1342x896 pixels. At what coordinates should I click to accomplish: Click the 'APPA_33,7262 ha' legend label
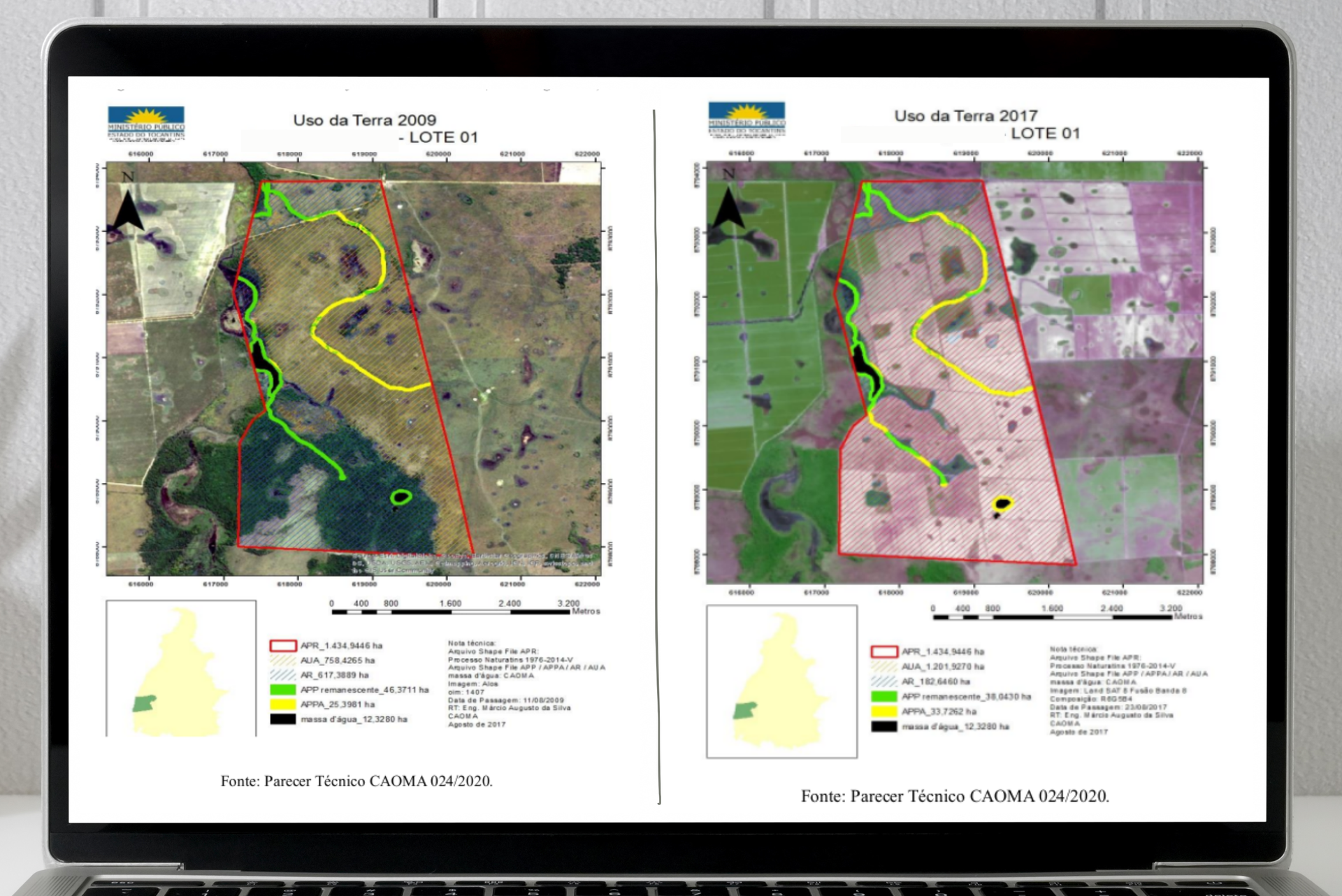pos(939,711)
